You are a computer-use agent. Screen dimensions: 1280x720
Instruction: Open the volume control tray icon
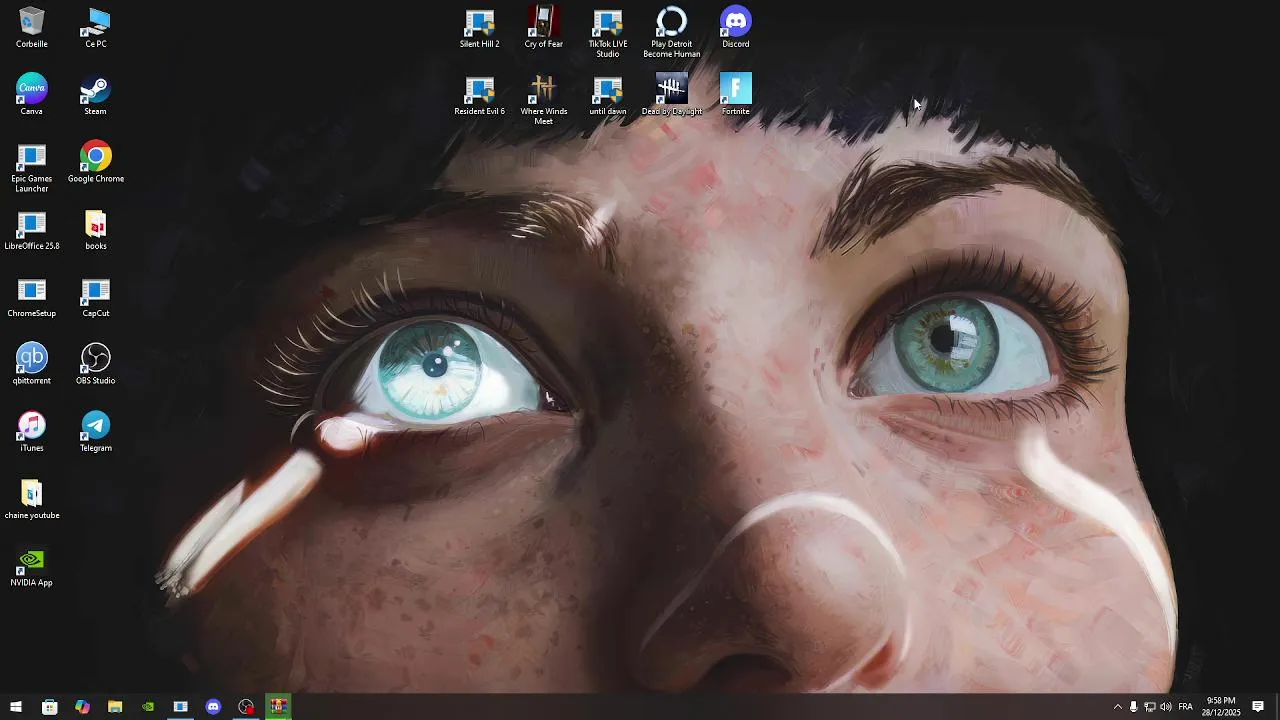click(1166, 707)
